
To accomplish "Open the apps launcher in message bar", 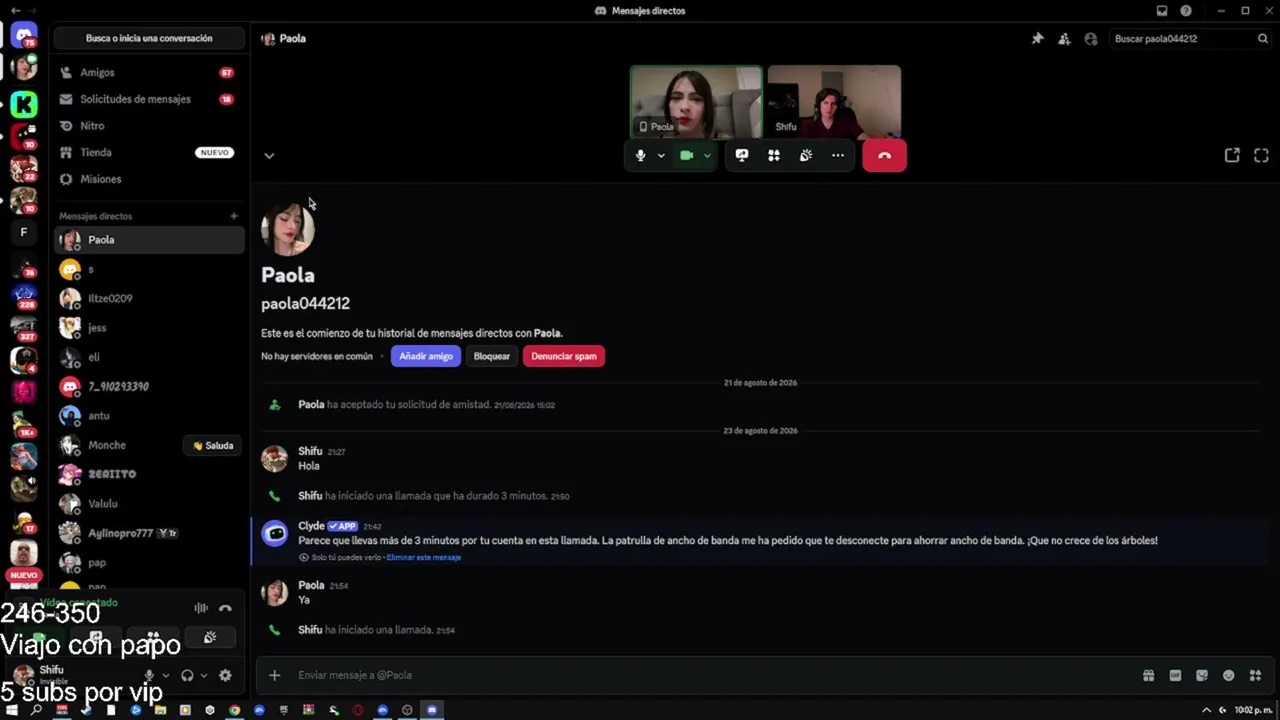I will 1256,675.
